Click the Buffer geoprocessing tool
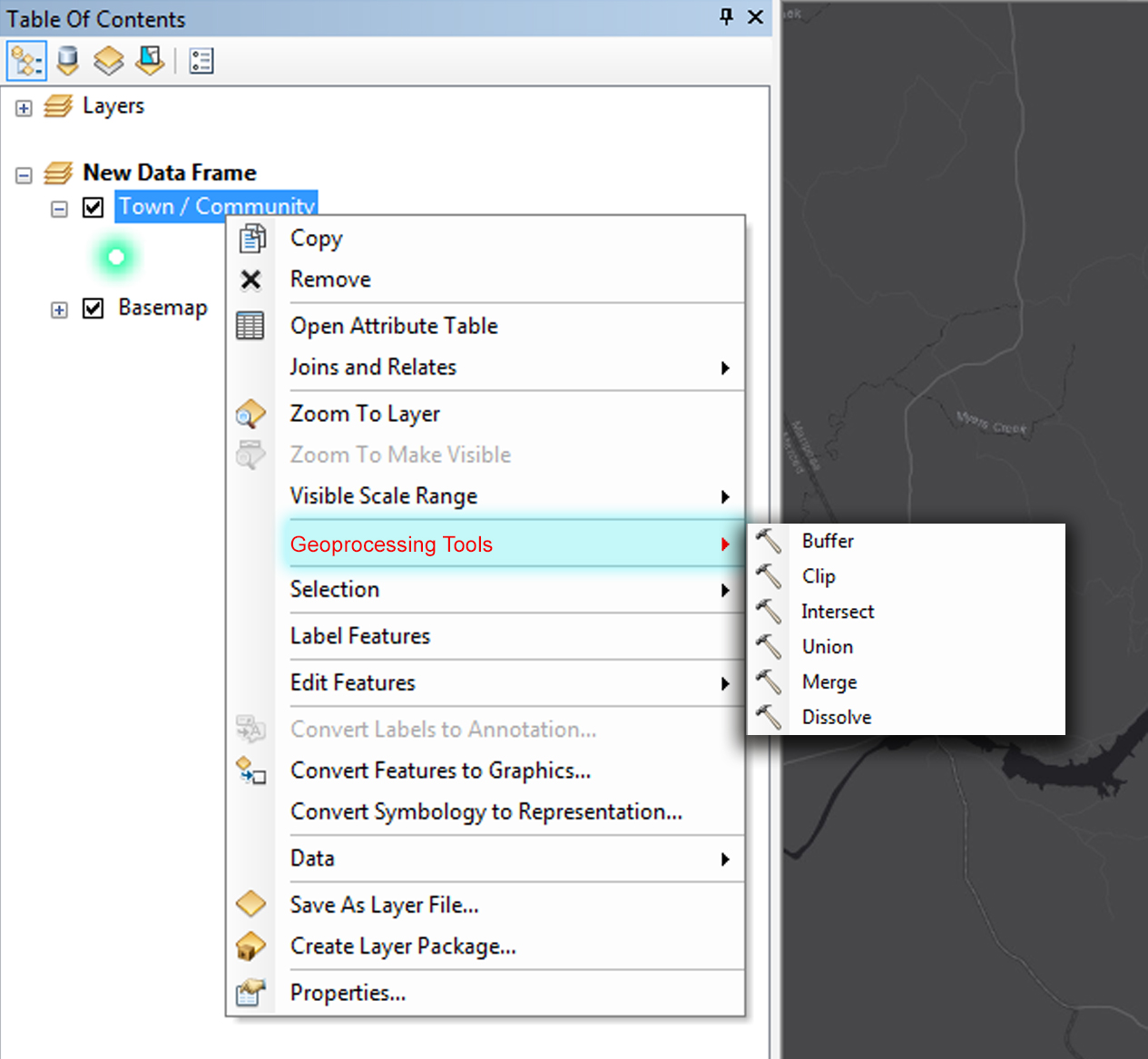The image size is (1148, 1059). pos(827,540)
